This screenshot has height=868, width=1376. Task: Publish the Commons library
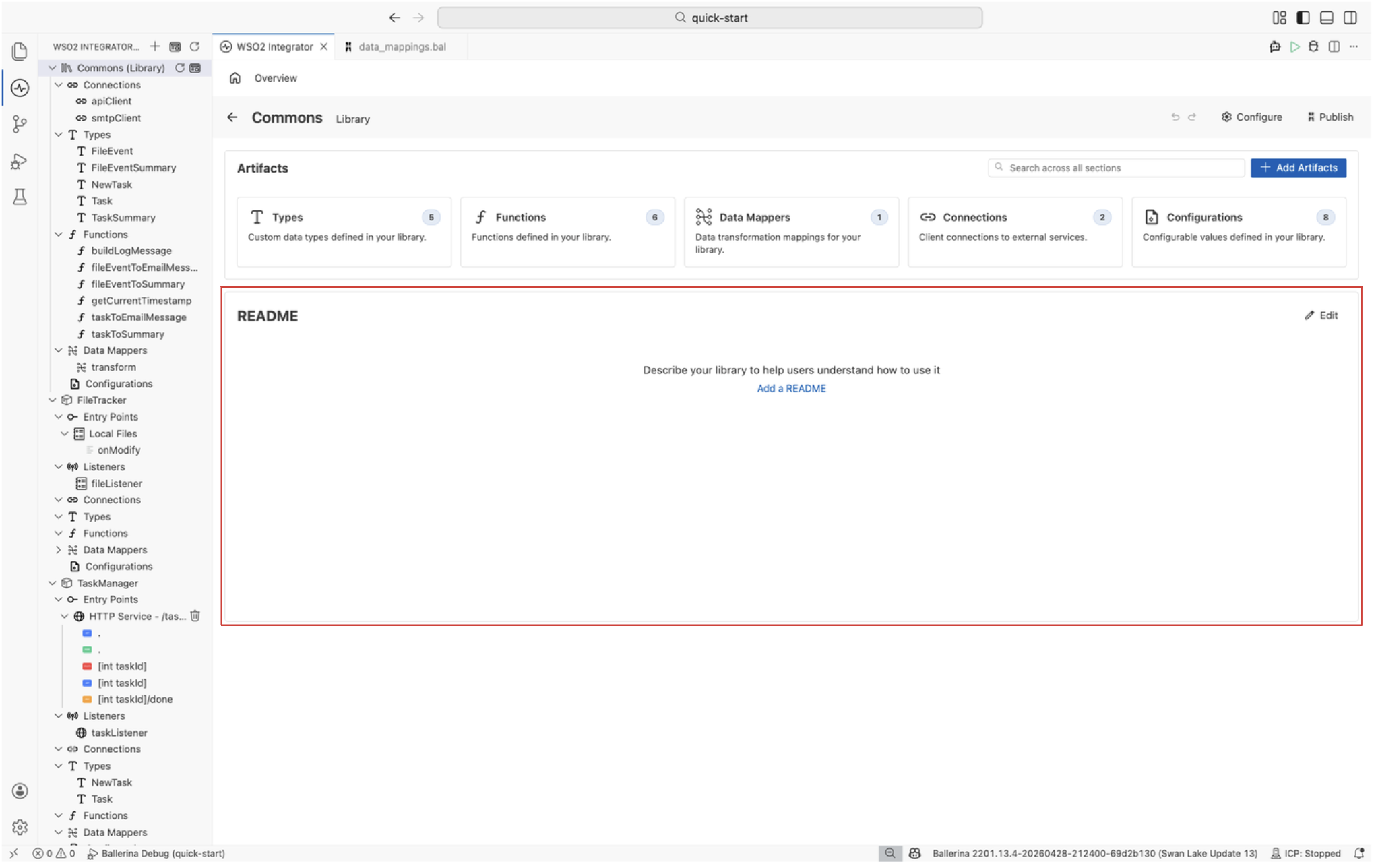pyautogui.click(x=1330, y=117)
